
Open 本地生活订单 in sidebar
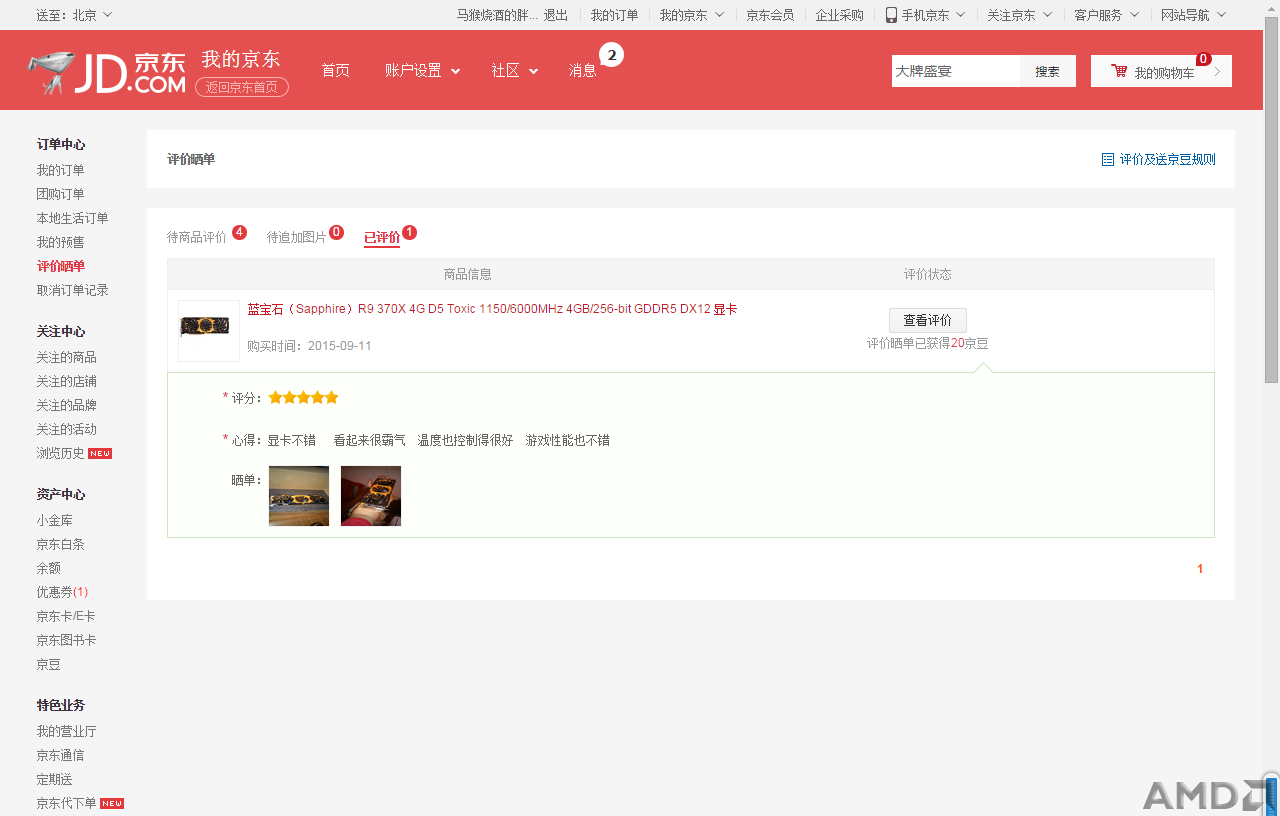point(73,218)
